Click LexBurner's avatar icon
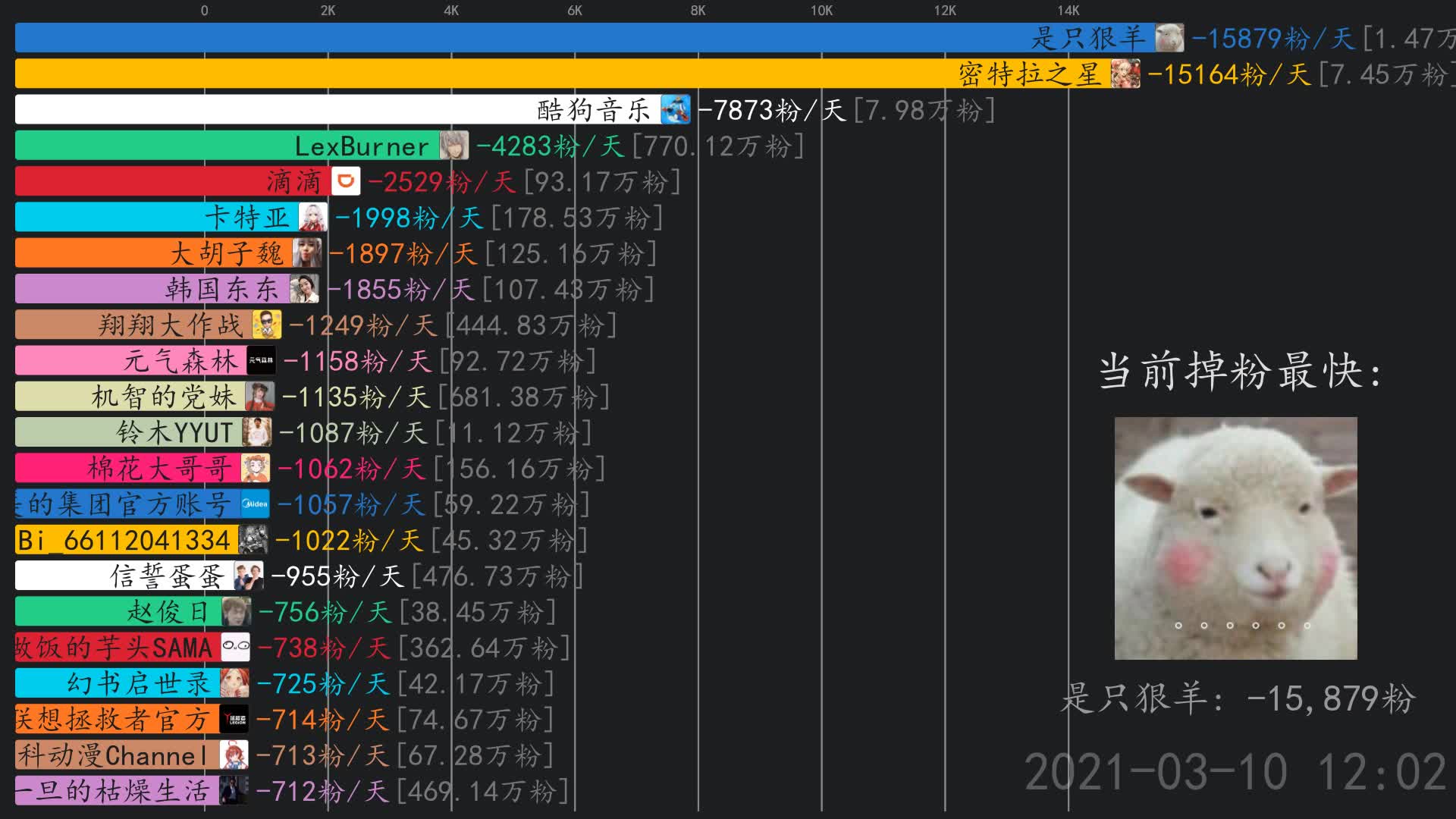 [x=454, y=145]
